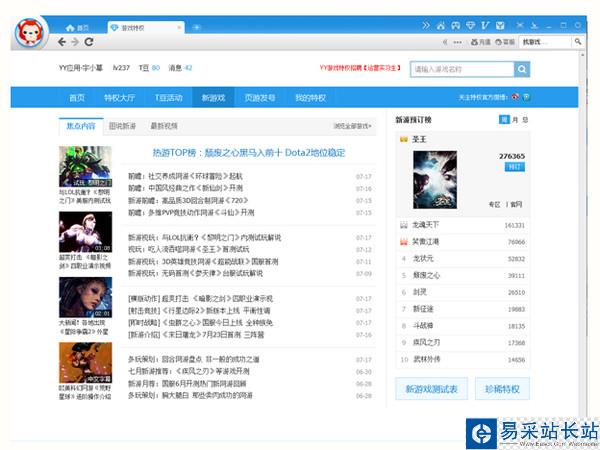Click the V icon in title bar
This screenshot has height=450, width=600.
(485, 25)
